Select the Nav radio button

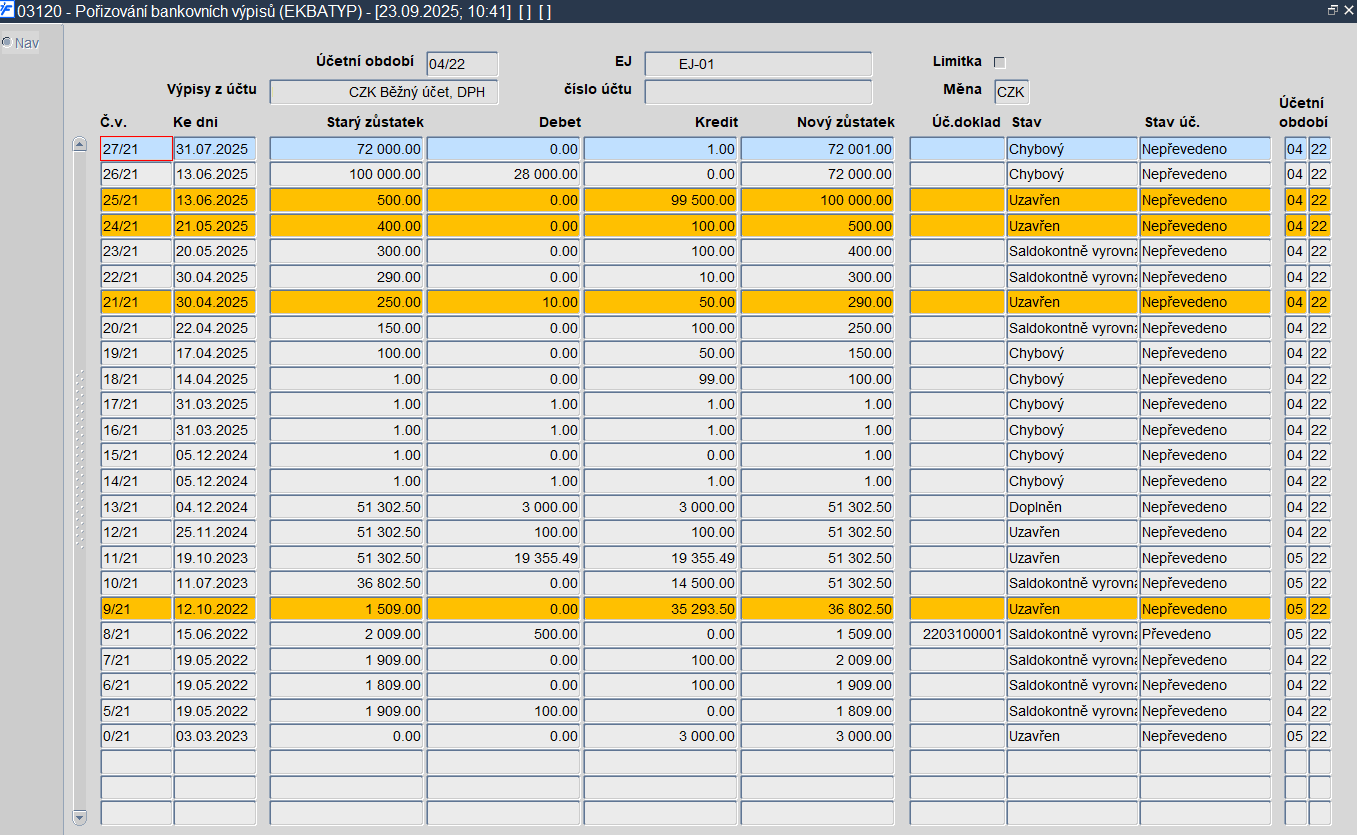(7, 43)
